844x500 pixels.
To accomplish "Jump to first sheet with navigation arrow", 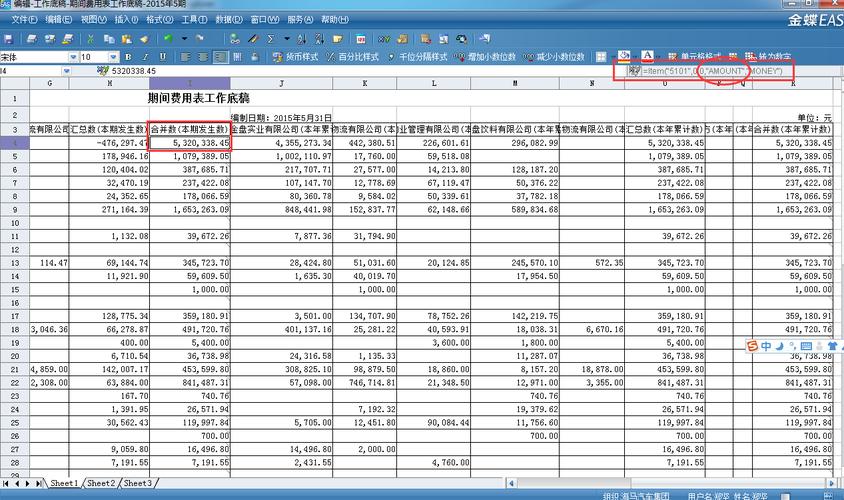I will (6, 483).
